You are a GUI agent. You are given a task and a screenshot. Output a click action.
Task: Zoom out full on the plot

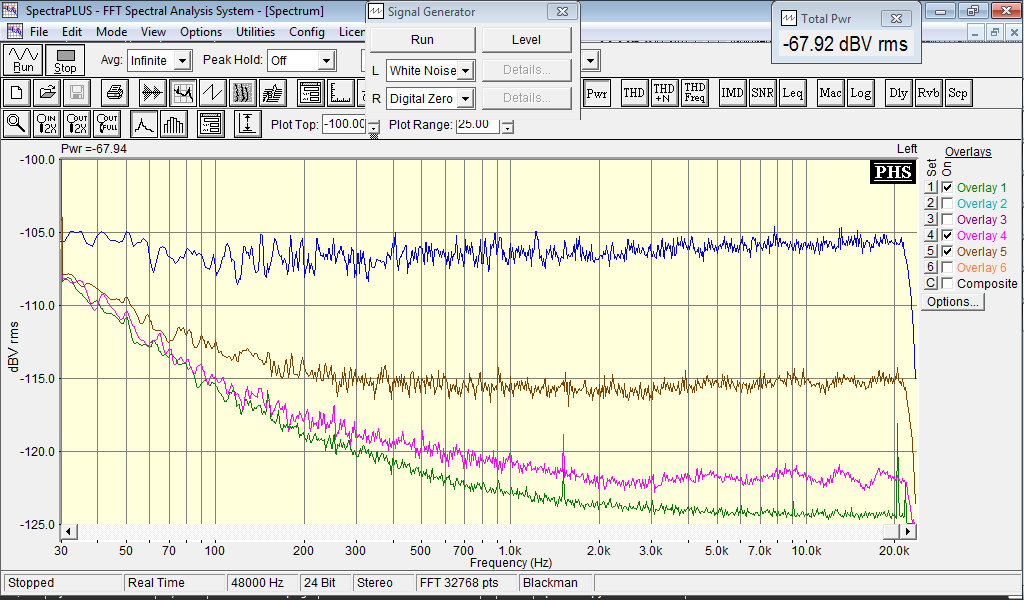point(107,123)
